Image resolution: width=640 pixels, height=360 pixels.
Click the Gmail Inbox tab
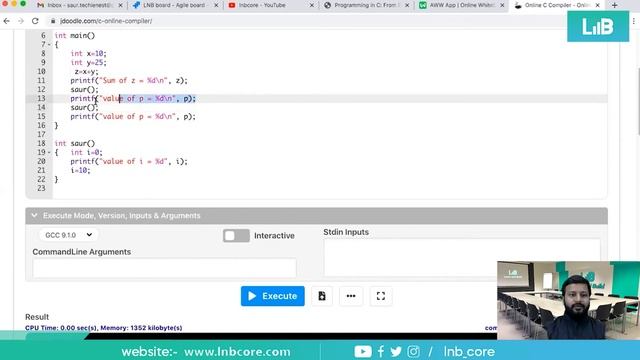click(x=80, y=5)
